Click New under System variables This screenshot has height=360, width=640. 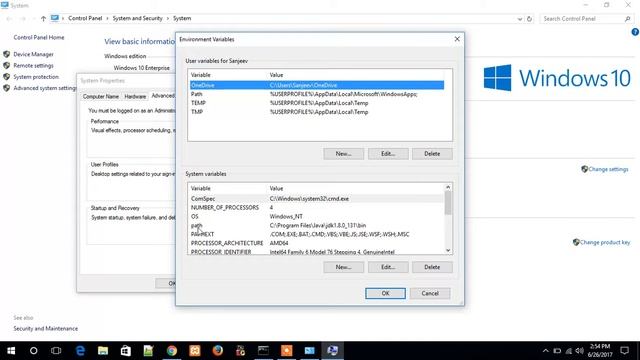coord(344,267)
